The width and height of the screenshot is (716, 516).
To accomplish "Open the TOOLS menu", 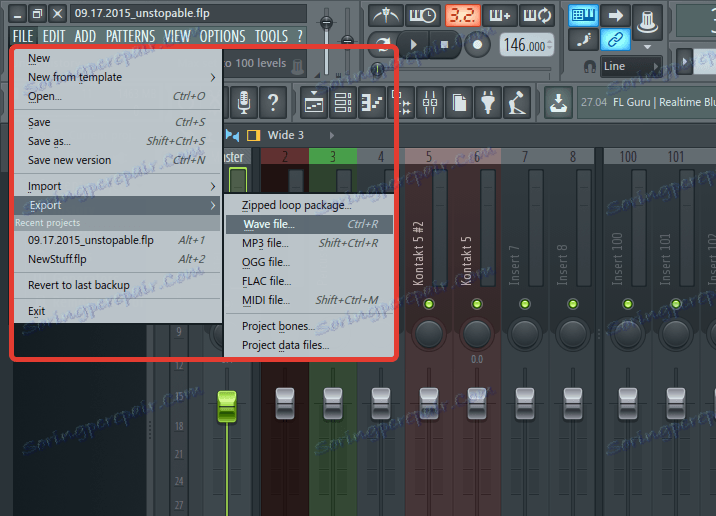I will click(271, 36).
